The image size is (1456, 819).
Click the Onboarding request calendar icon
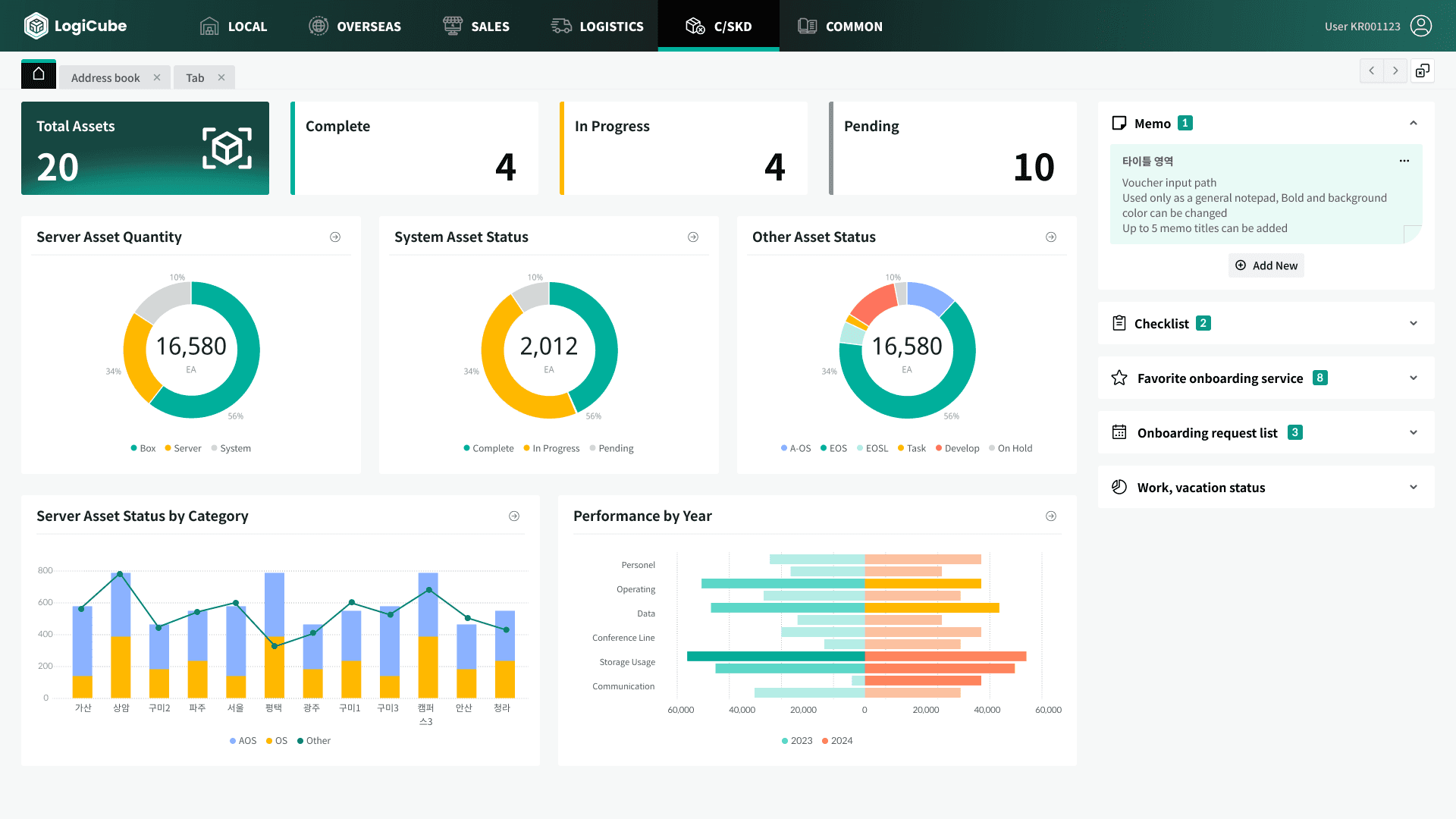coord(1119,432)
